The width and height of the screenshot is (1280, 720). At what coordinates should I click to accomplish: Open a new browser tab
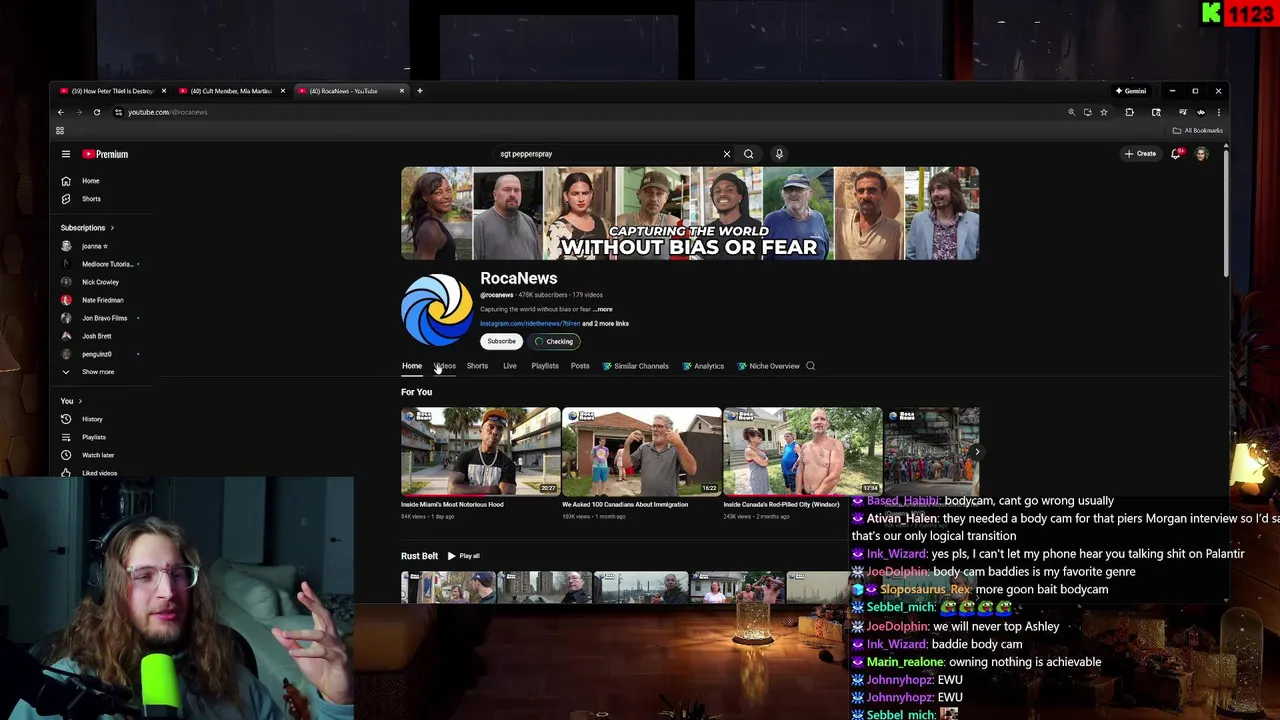point(420,91)
